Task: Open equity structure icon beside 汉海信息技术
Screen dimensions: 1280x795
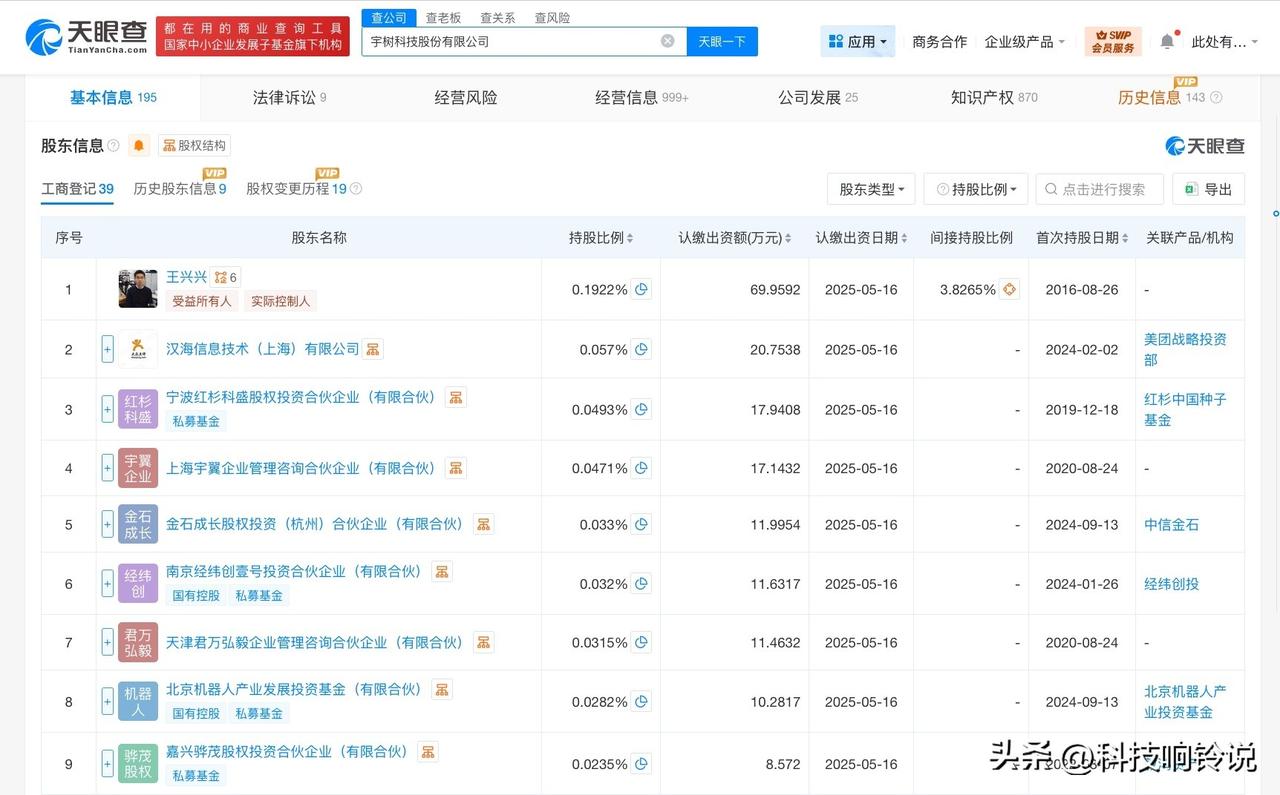Action: click(373, 349)
